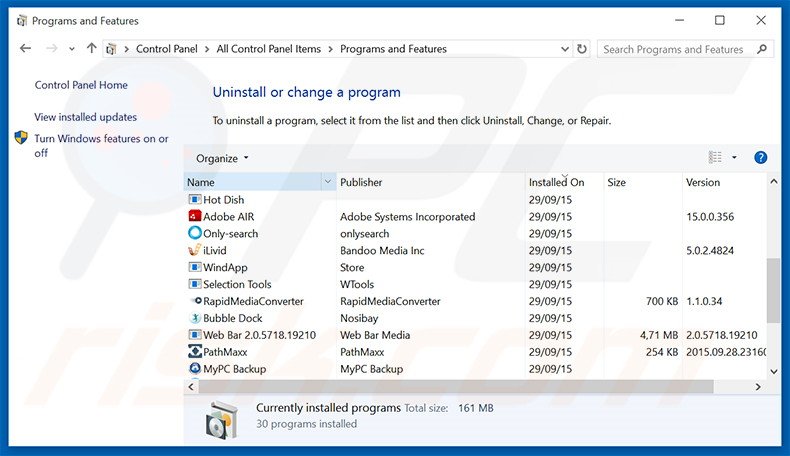790x456 pixels.
Task: Sort by the Publisher column header
Action: (x=430, y=182)
